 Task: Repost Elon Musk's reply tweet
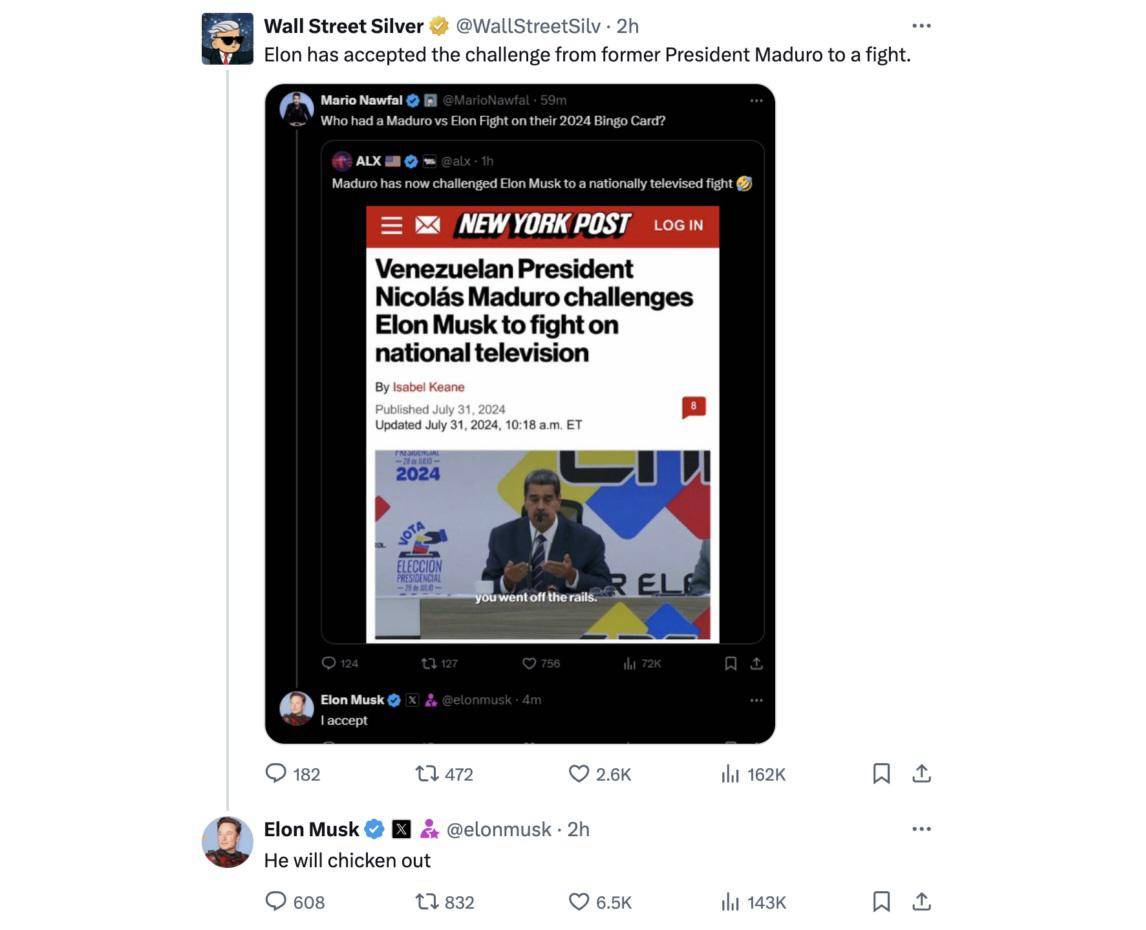click(x=427, y=902)
